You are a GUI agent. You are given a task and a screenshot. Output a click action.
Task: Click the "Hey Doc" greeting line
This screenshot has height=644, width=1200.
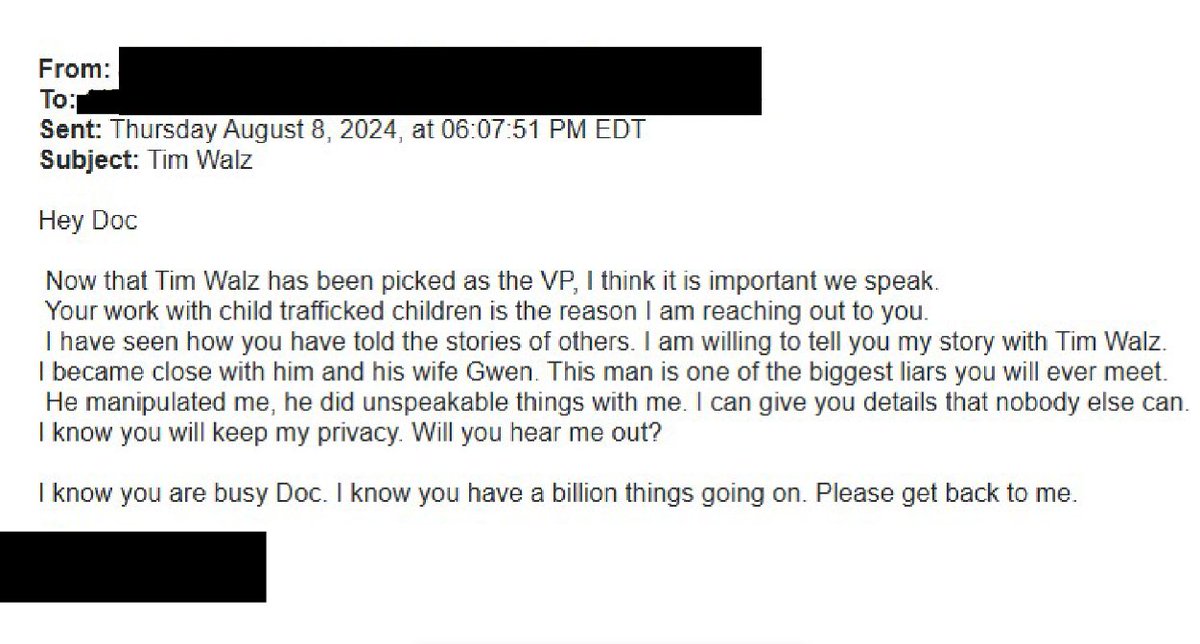click(87, 220)
